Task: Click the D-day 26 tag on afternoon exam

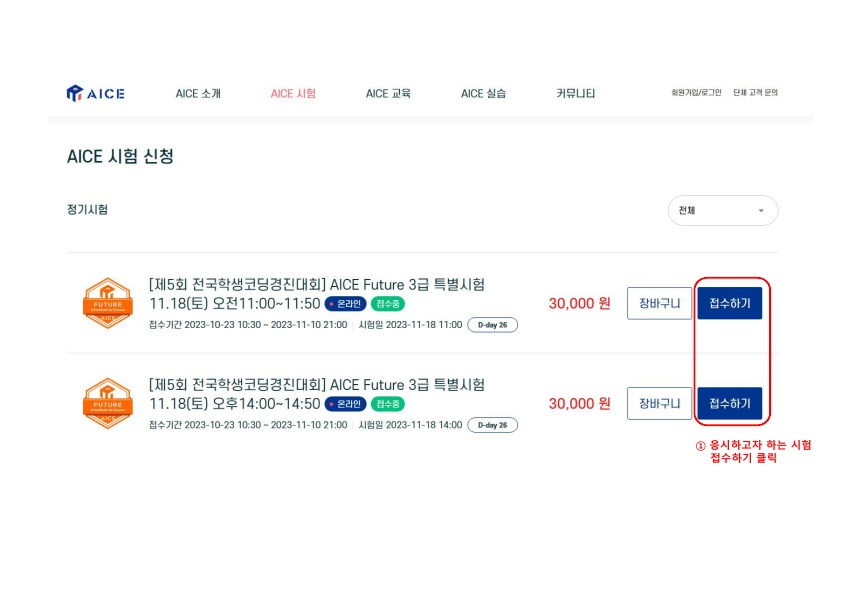Action: tap(492, 425)
